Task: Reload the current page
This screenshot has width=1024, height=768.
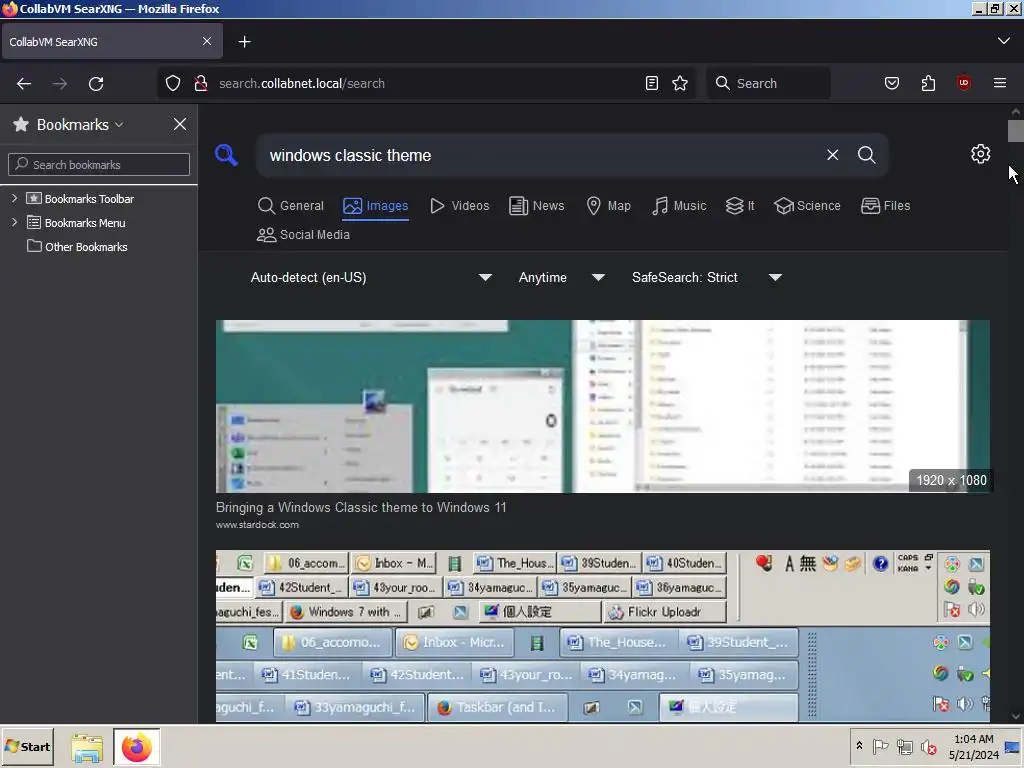Action: click(96, 84)
